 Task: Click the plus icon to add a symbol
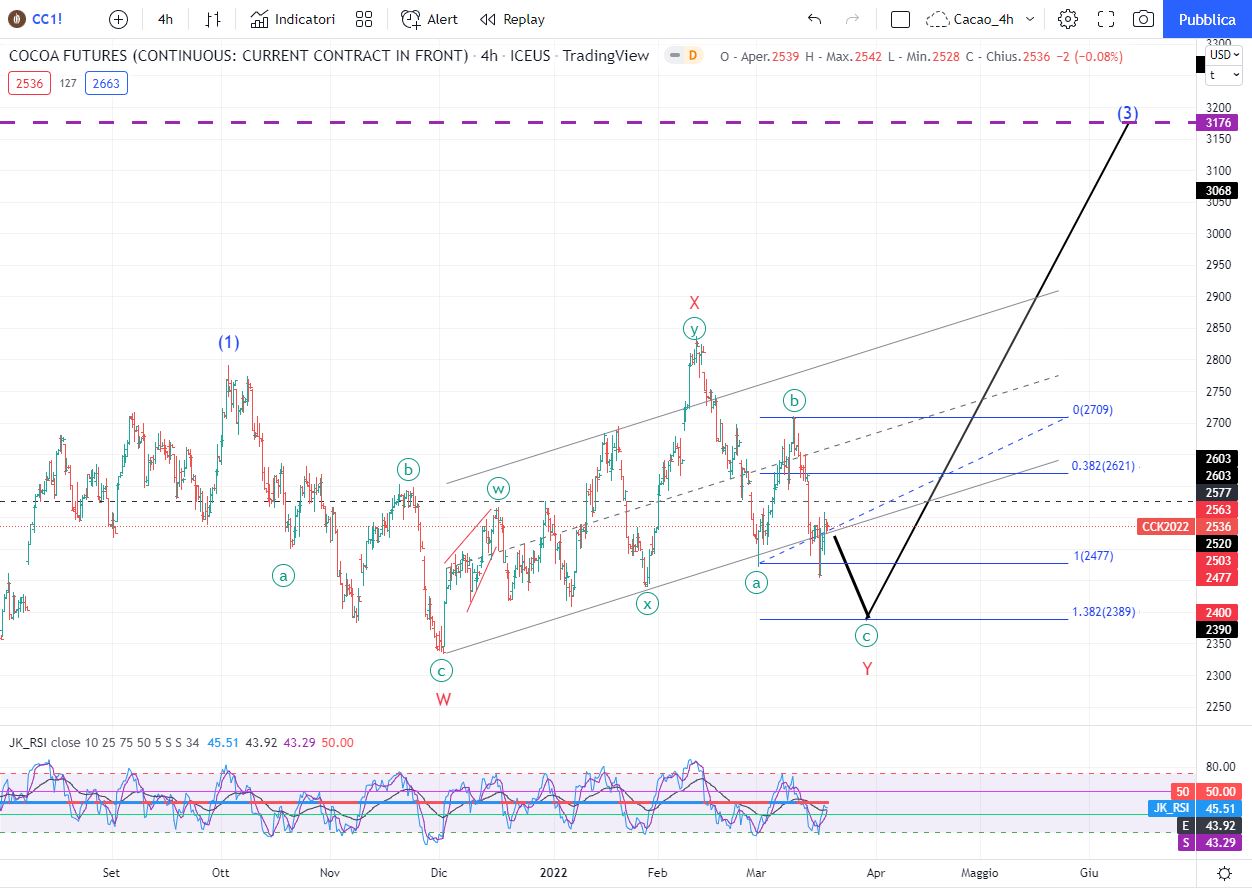click(x=118, y=19)
